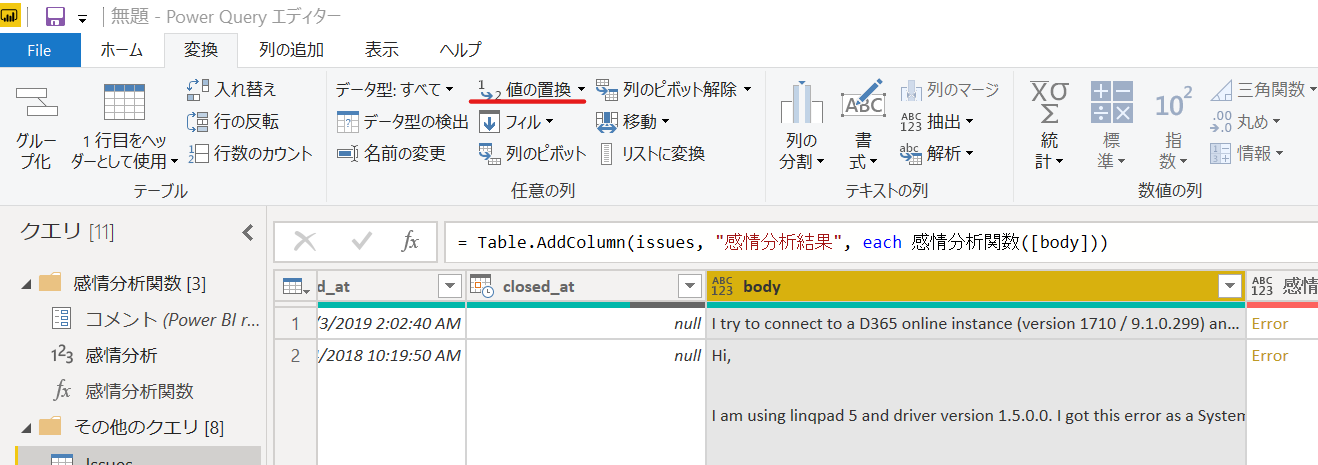Open 列のピボット解除 dropdown
Screen dimensions: 1318x465
[674, 90]
